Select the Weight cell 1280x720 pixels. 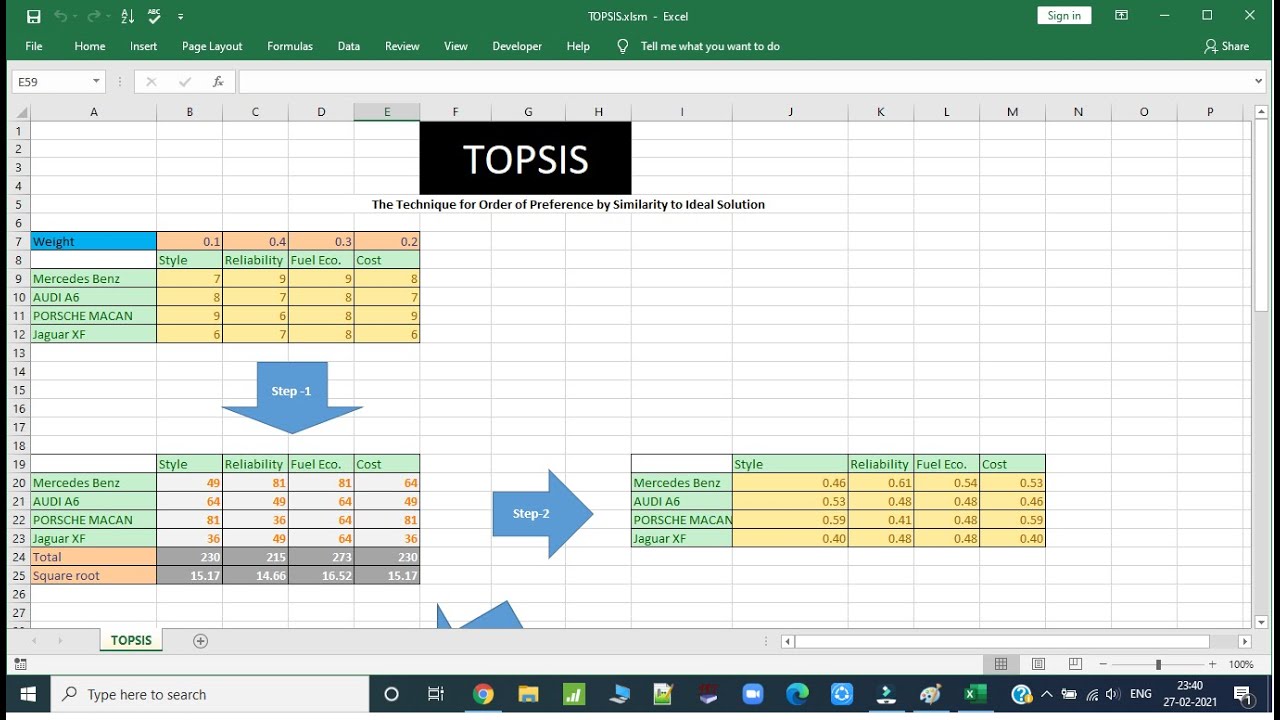coord(94,241)
